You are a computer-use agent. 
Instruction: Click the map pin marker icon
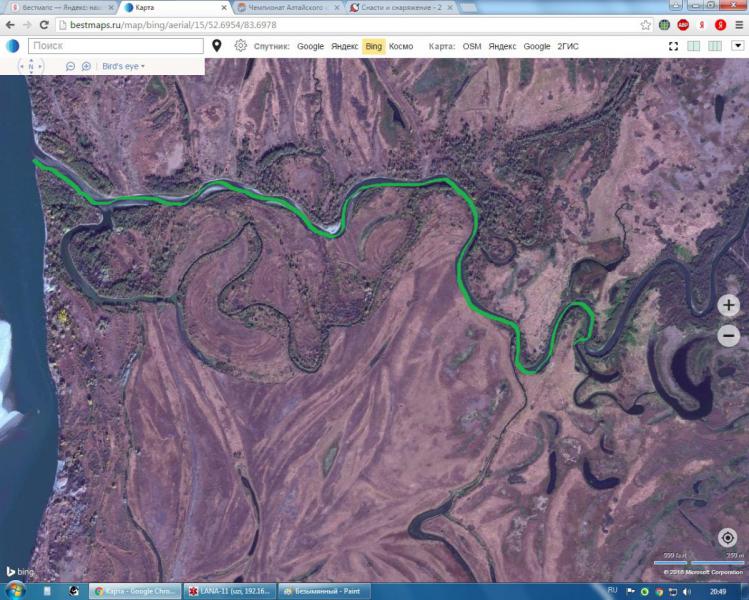coord(217,46)
